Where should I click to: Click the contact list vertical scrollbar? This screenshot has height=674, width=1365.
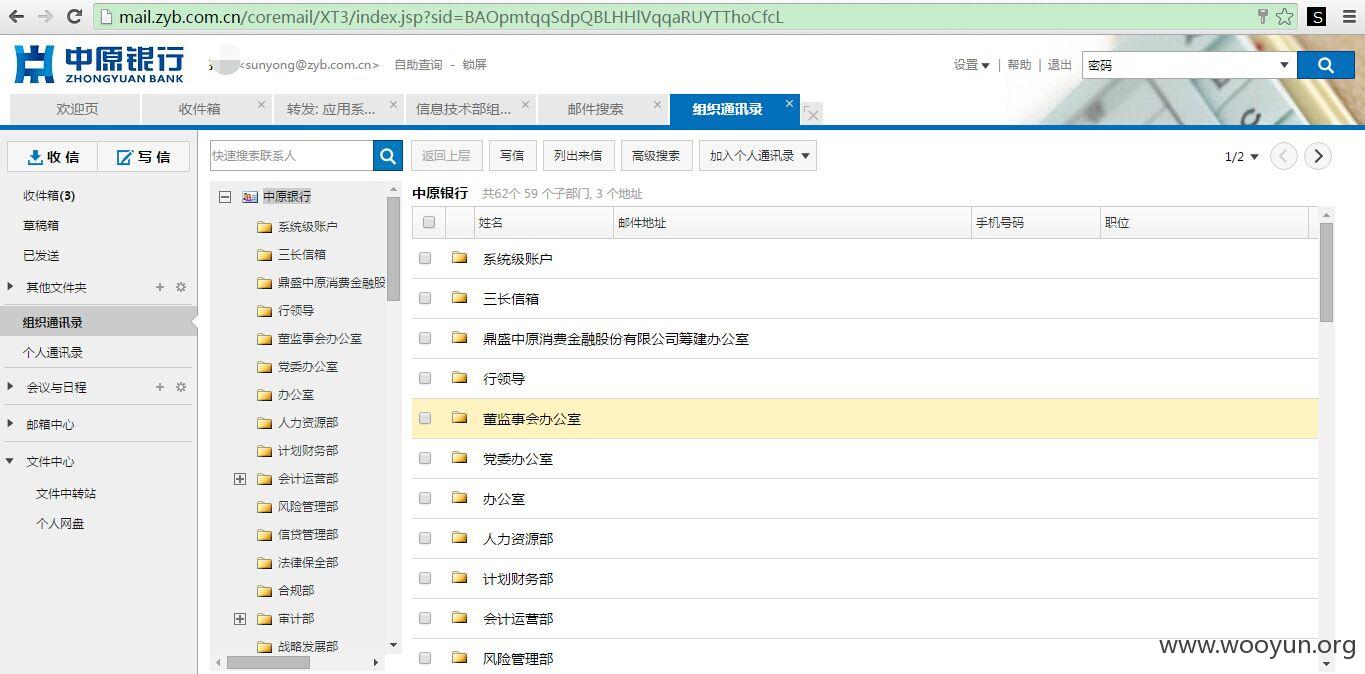point(1326,272)
